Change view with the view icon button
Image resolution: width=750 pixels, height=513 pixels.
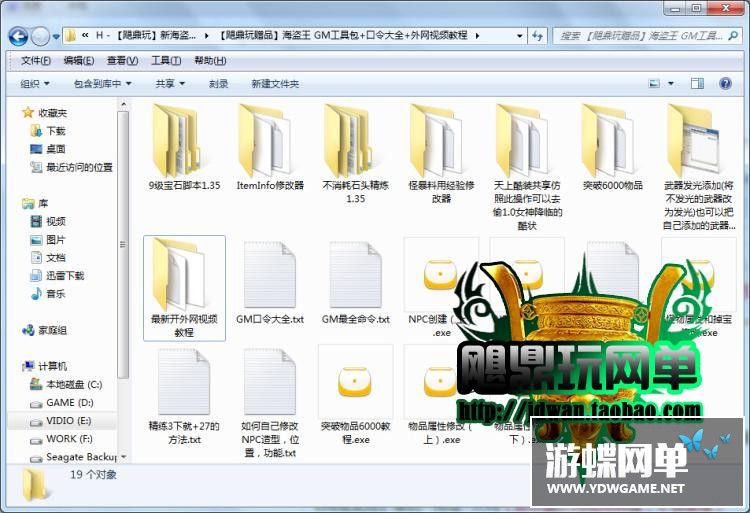(654, 84)
